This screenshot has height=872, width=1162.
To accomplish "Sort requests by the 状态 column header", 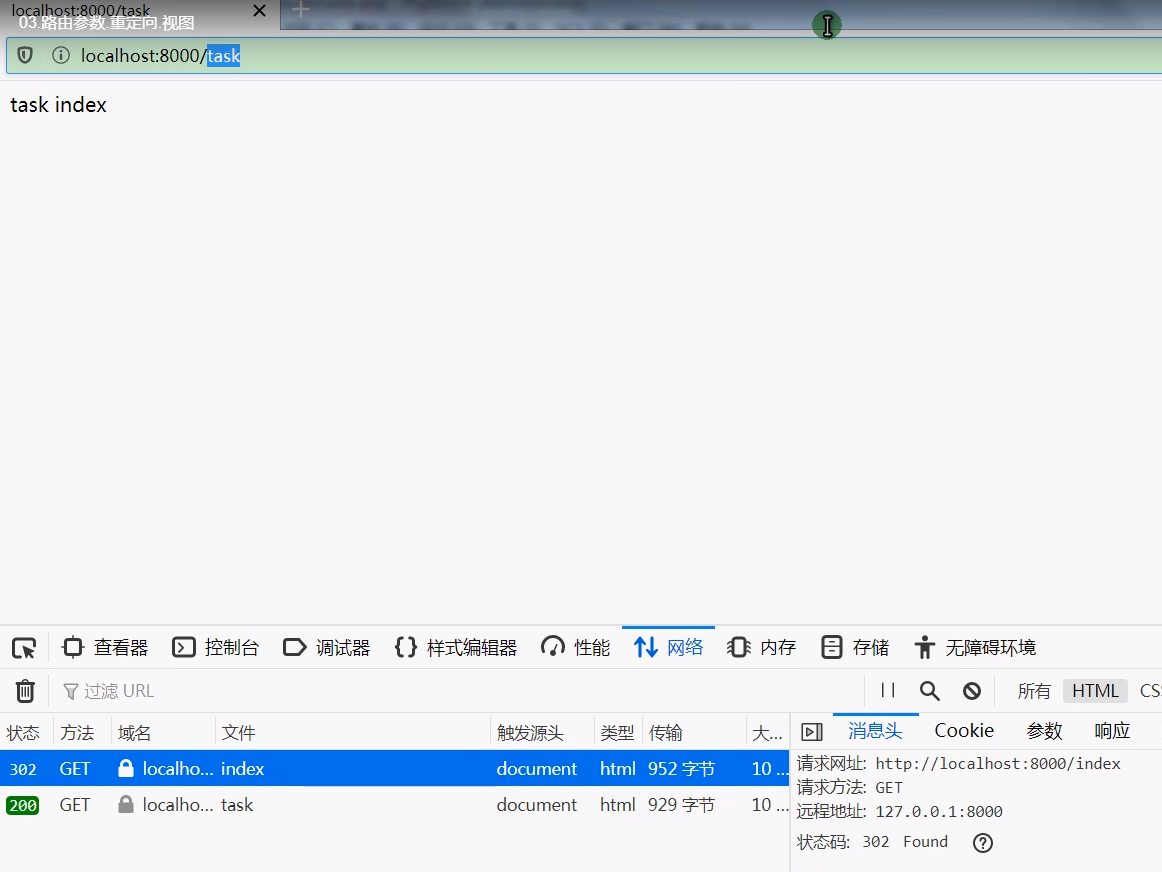I will point(24,733).
